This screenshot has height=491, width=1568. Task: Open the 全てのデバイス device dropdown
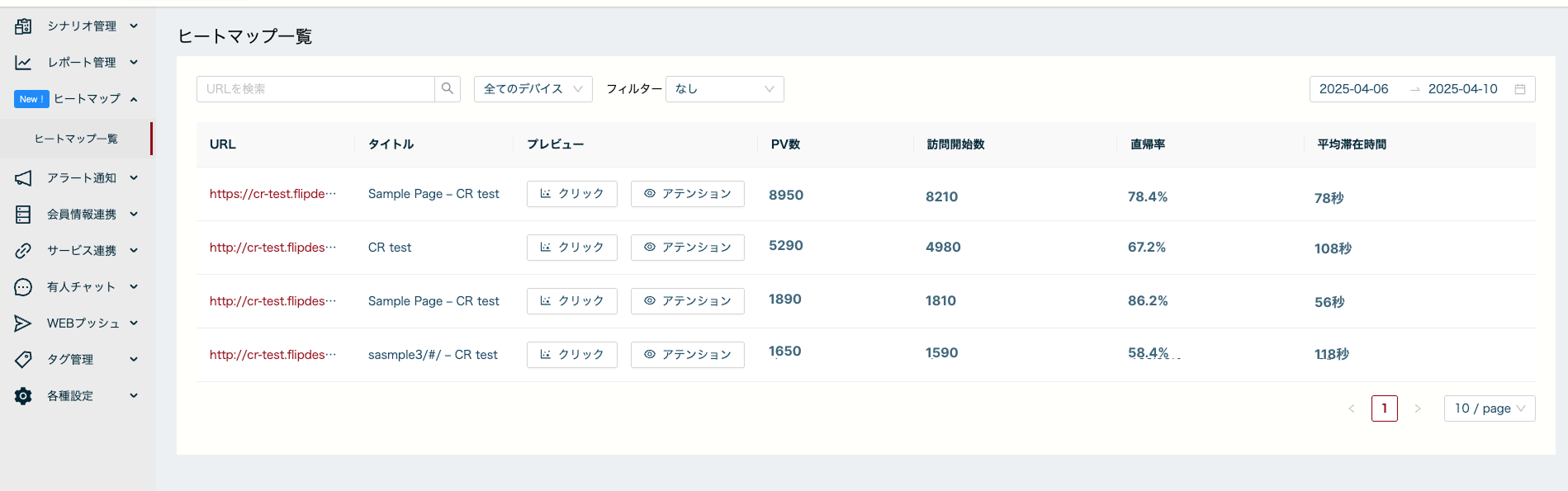coord(533,89)
